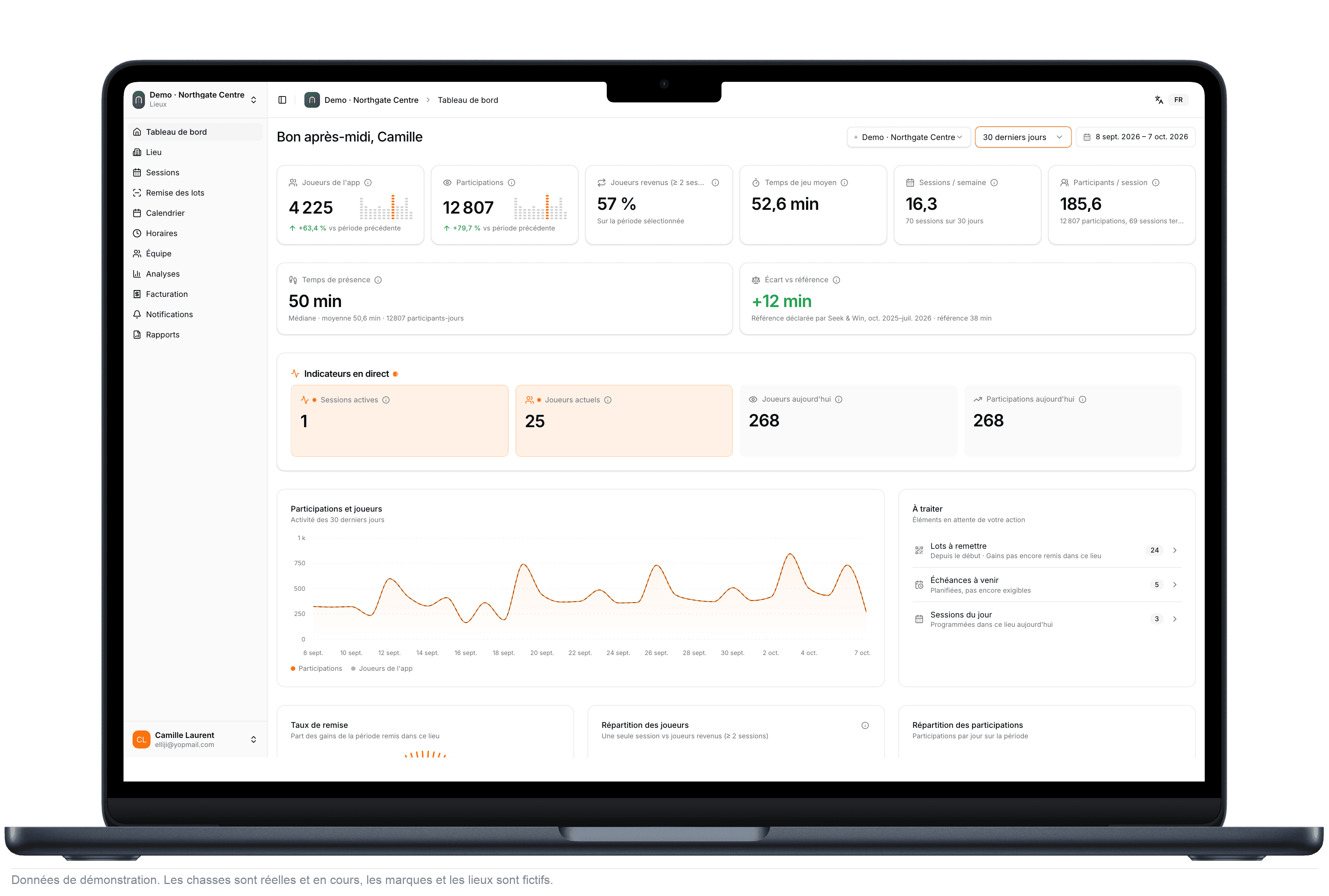Switch language with FR button
This screenshot has height=896, width=1329.
[x=1178, y=100]
